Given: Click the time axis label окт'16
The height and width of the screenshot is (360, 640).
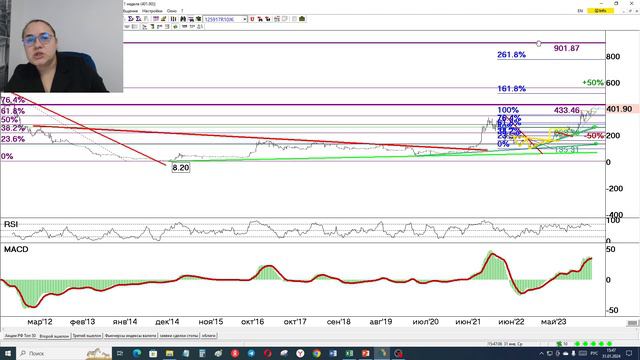Looking at the screenshot, I should (x=253, y=322).
